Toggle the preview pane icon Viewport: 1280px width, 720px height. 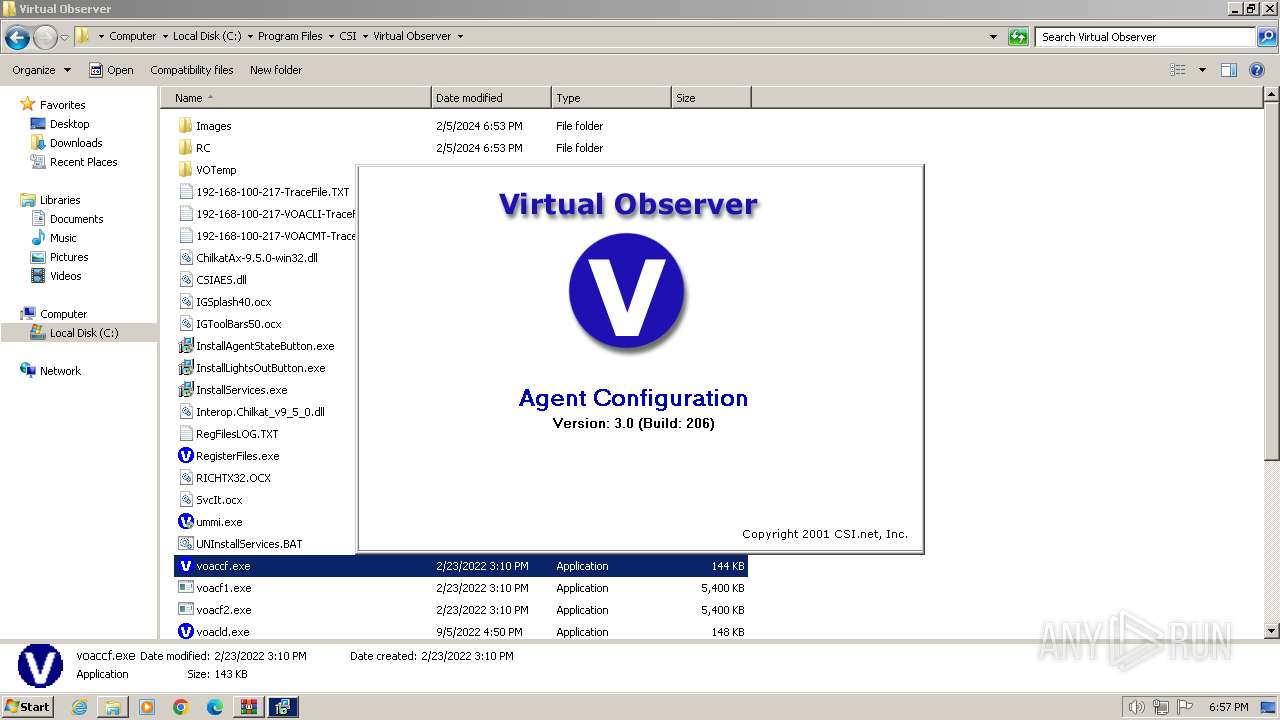point(1229,70)
